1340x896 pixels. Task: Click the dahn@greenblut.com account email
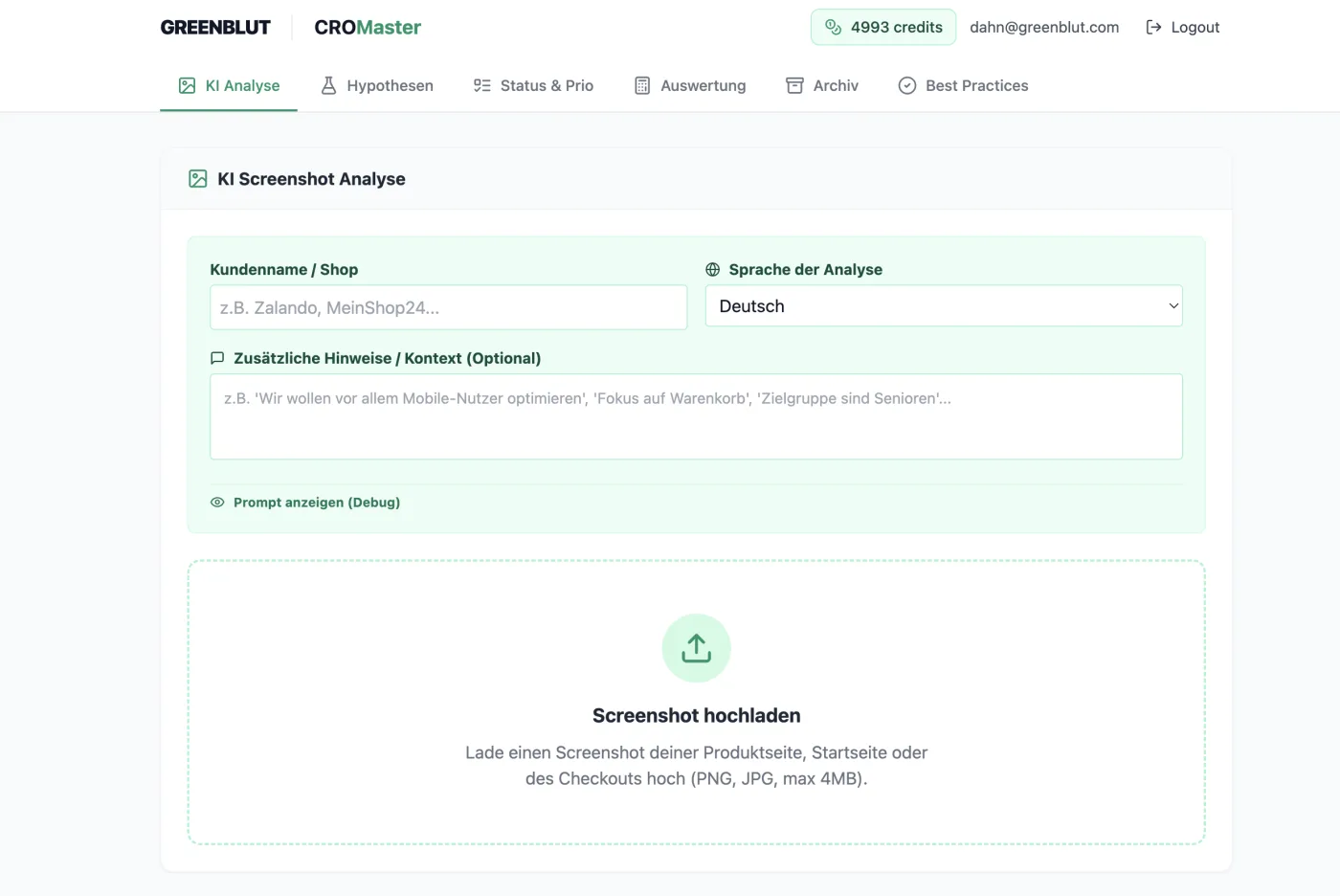coord(1044,27)
